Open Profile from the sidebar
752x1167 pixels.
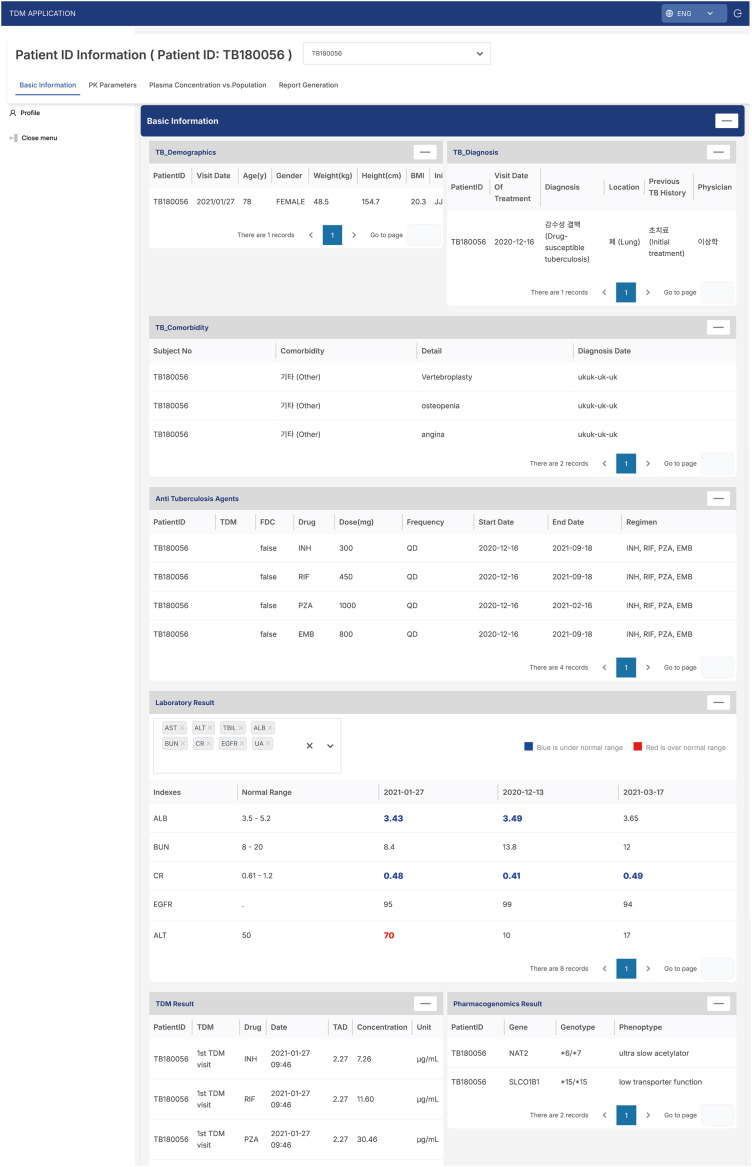(x=30, y=113)
